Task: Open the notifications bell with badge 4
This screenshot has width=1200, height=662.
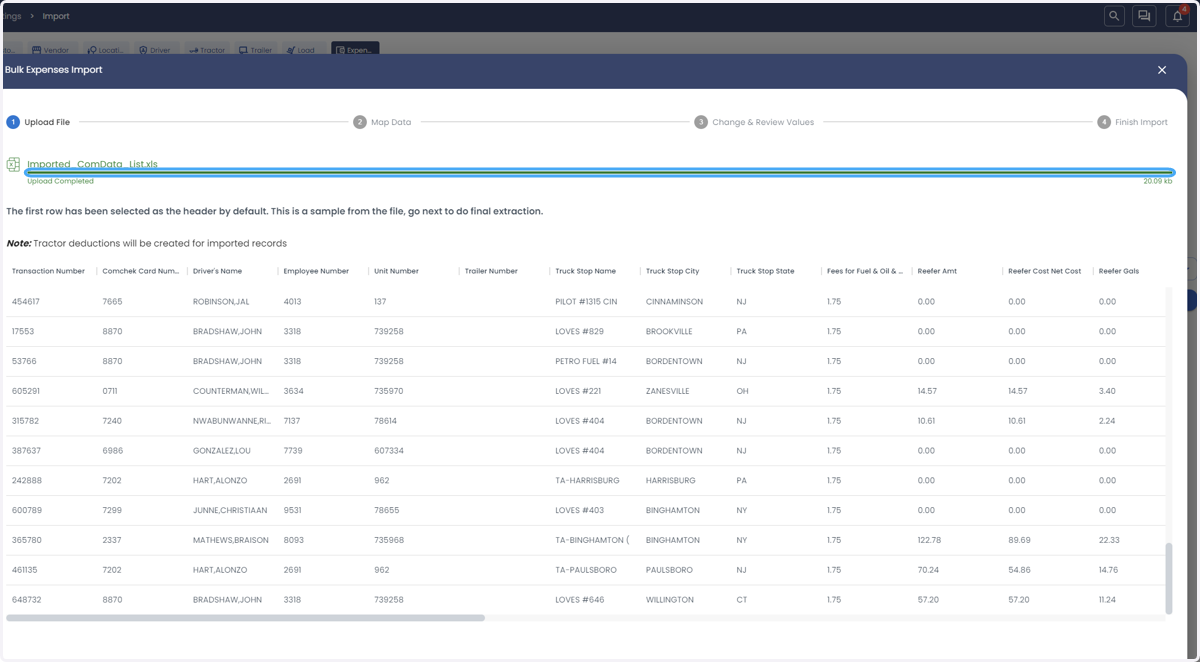Action: (1177, 16)
